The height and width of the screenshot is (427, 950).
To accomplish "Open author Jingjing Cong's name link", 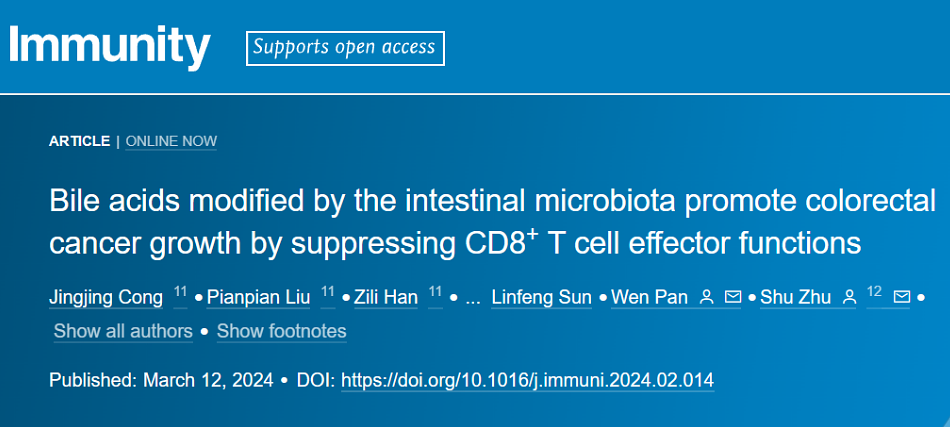I will pyautogui.click(x=107, y=297).
